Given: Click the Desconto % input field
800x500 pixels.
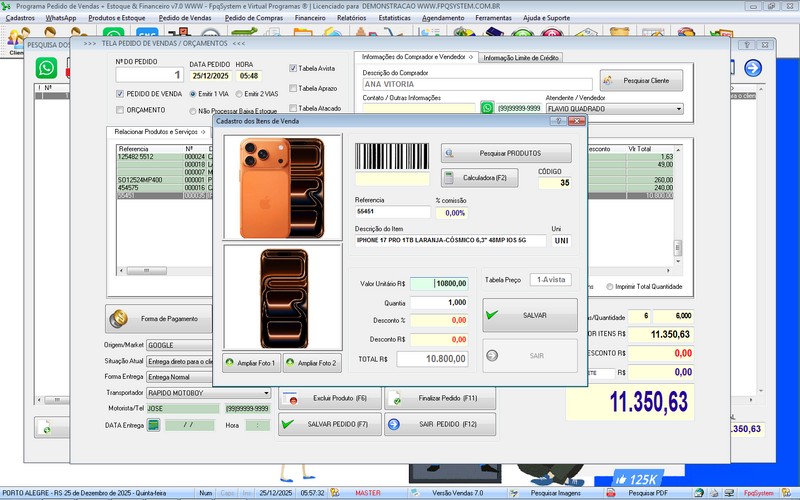Looking at the screenshot, I should point(439,320).
